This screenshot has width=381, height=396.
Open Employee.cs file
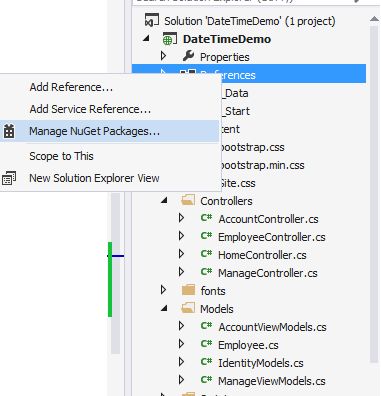[248, 345]
